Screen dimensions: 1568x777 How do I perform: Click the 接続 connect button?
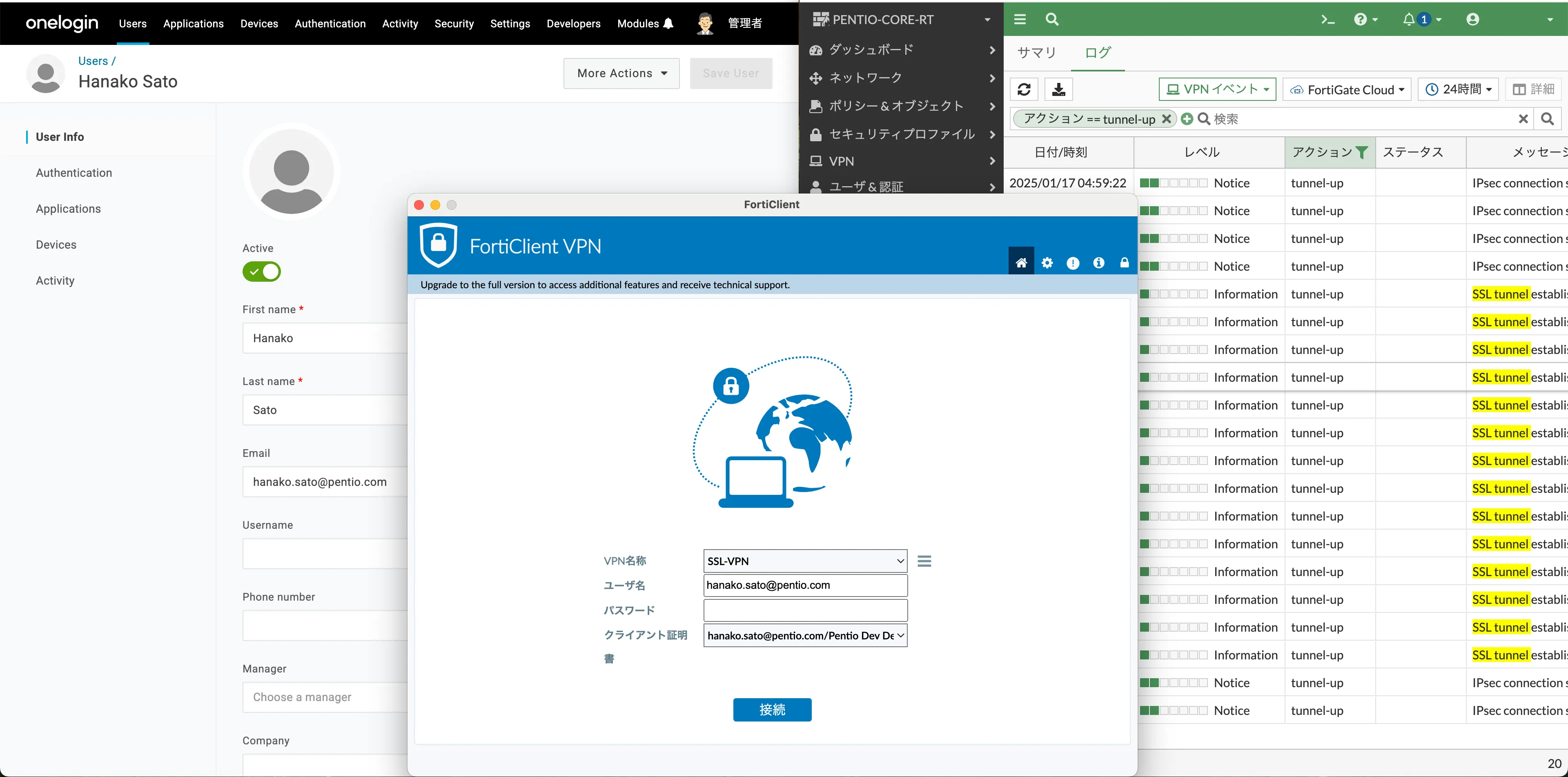click(772, 710)
